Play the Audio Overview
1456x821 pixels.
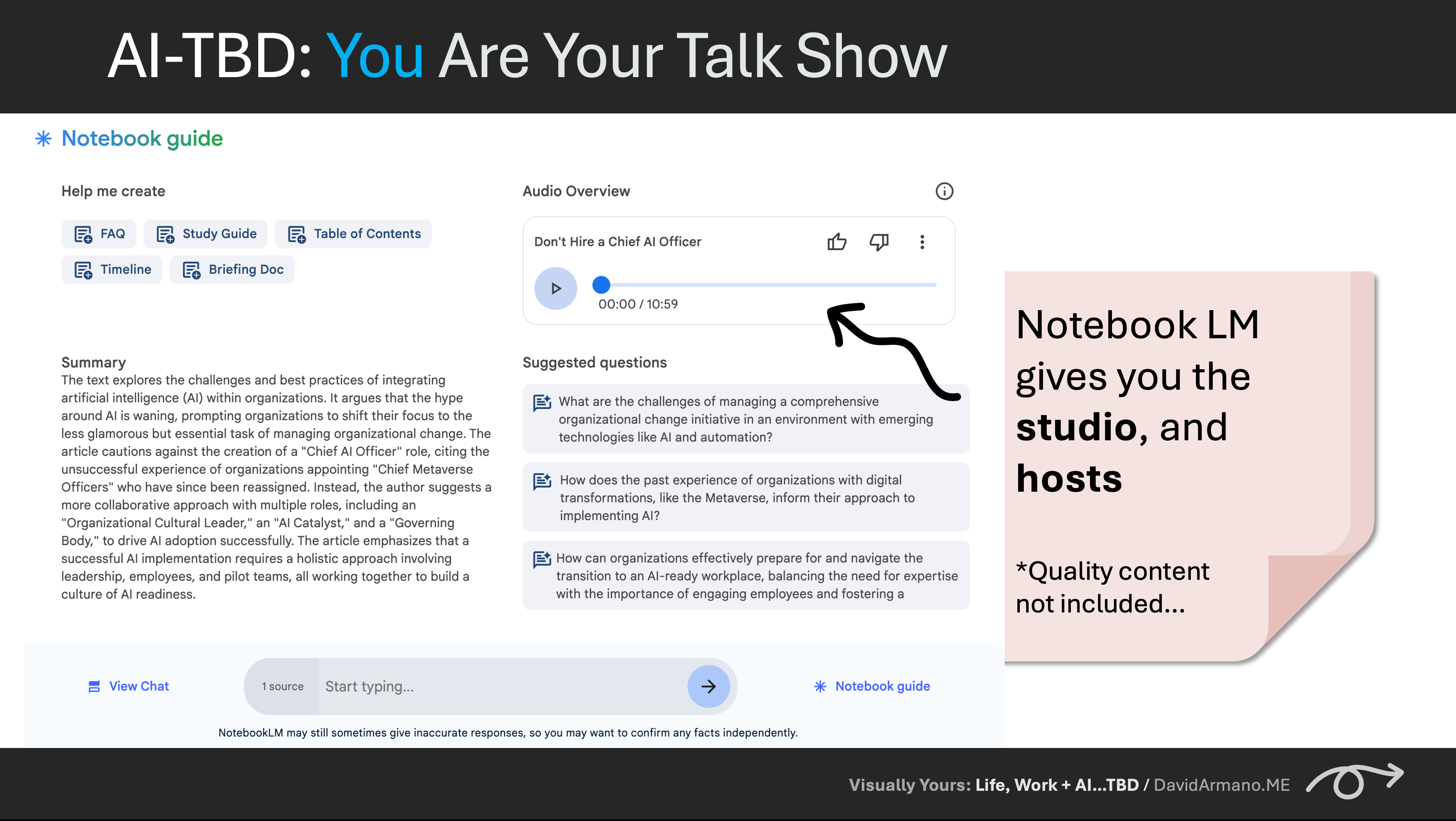coord(556,288)
